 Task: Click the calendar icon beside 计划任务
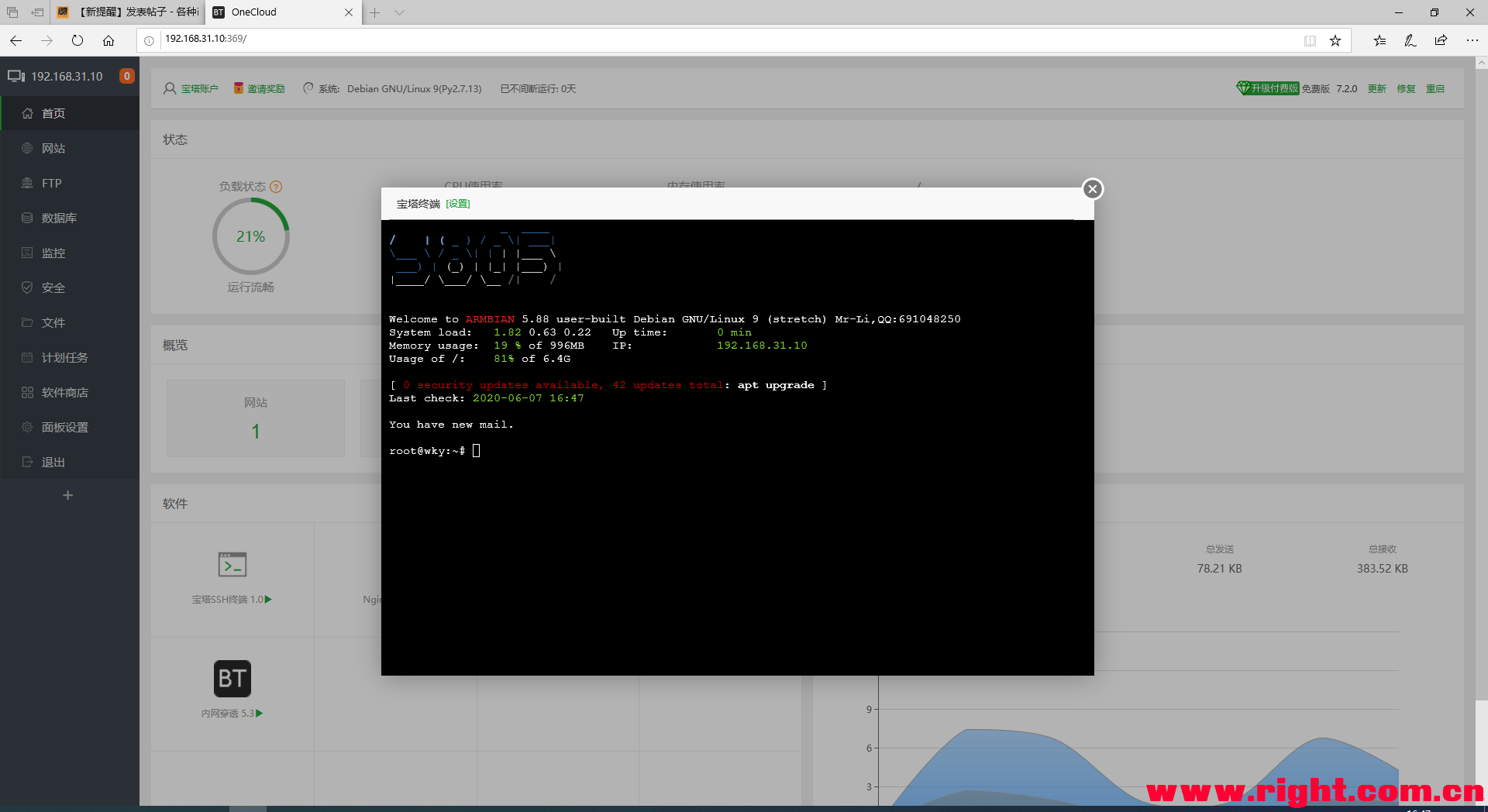pos(27,357)
